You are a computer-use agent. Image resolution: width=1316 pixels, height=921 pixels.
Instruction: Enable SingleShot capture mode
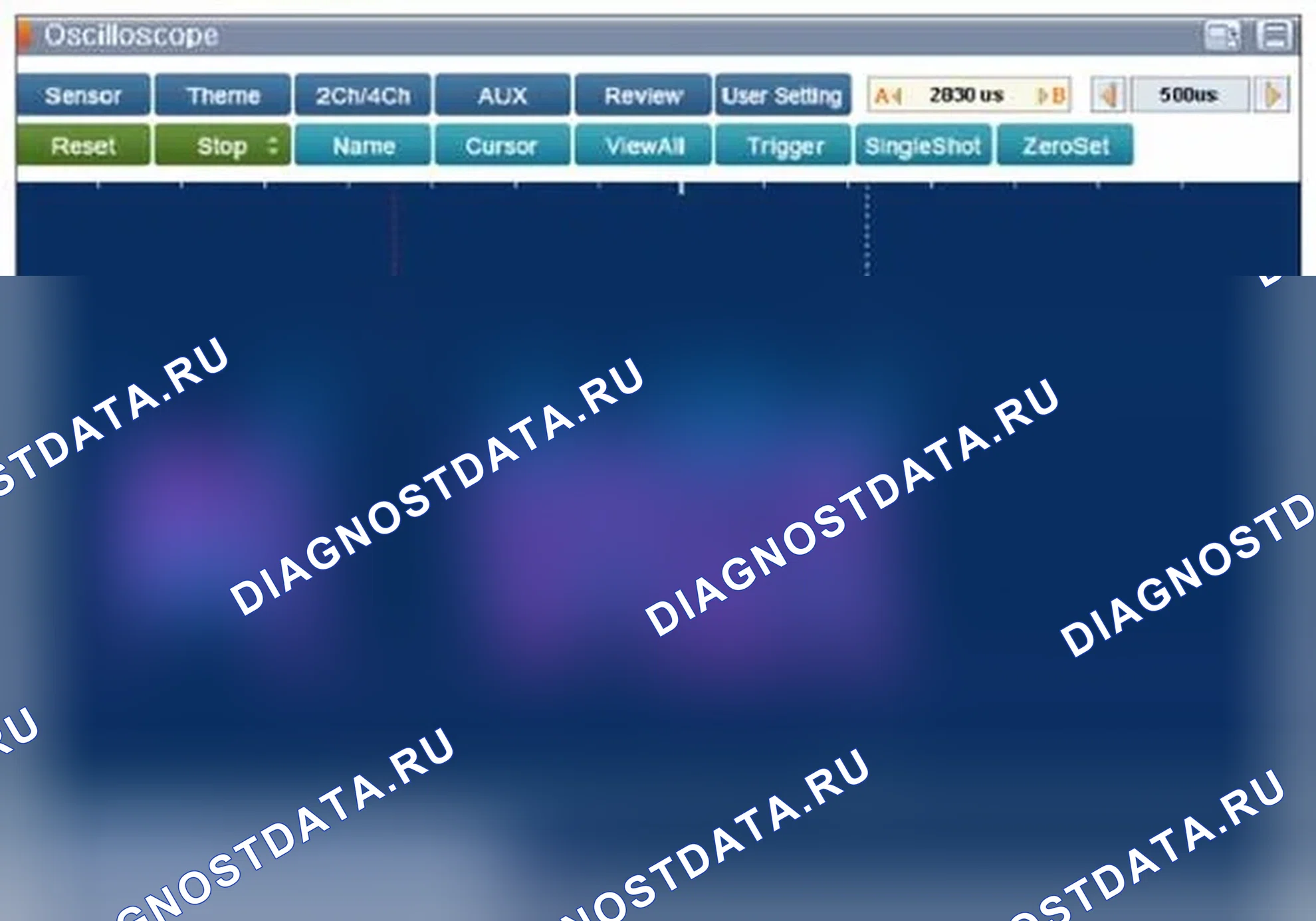click(x=923, y=145)
